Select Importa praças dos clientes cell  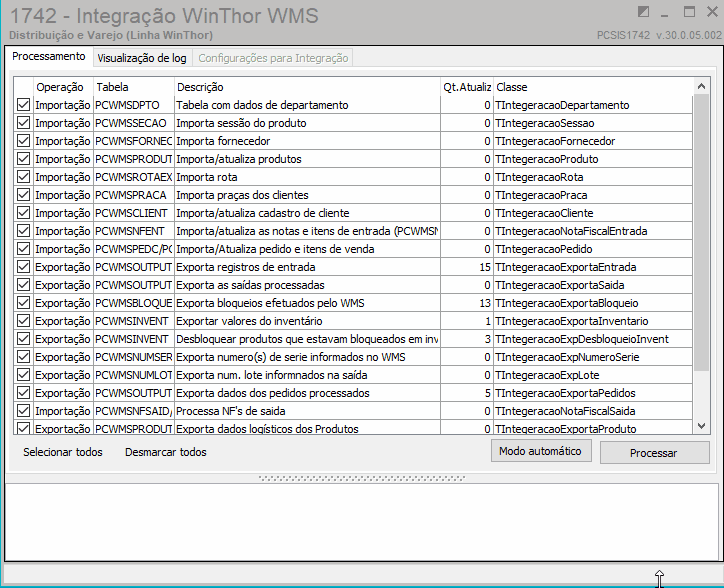click(307, 195)
